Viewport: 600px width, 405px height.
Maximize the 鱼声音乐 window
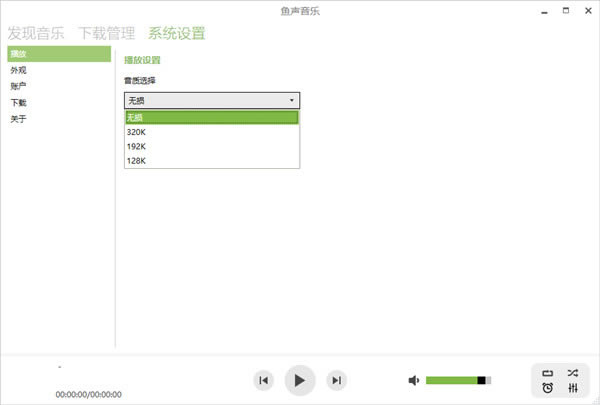[x=566, y=11]
